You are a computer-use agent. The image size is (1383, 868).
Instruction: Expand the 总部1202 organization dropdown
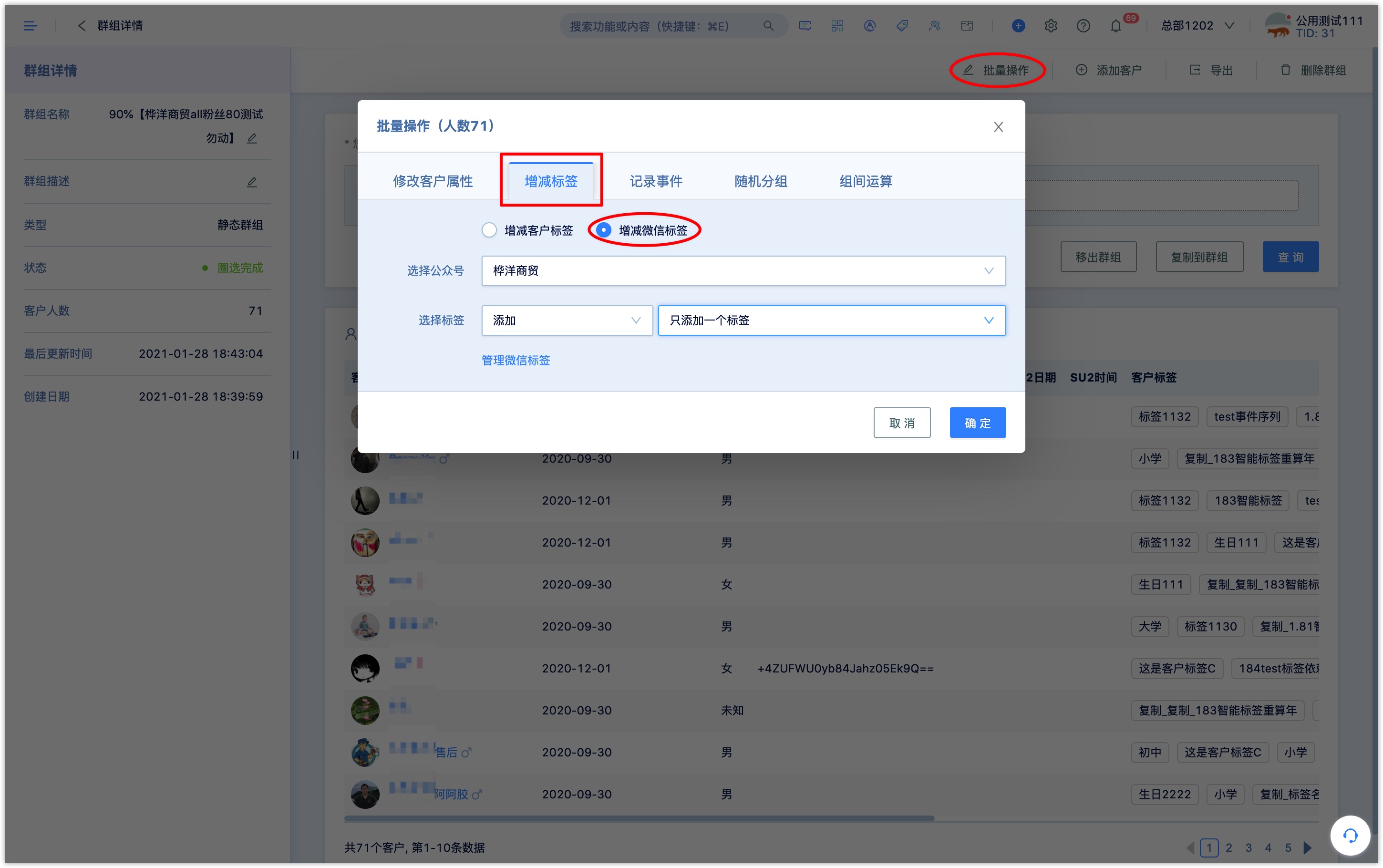pos(1197,26)
